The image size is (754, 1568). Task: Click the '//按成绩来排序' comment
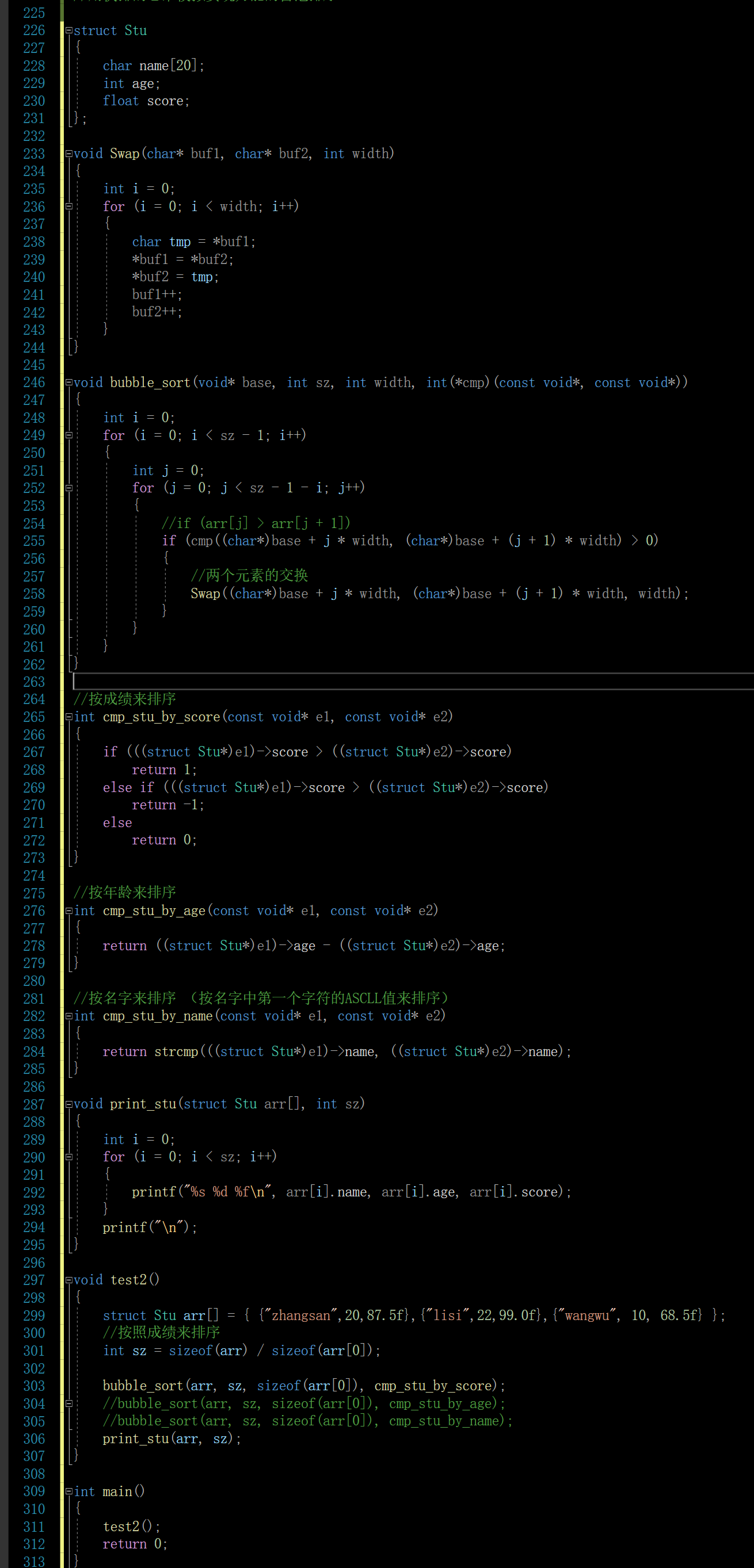click(x=124, y=699)
